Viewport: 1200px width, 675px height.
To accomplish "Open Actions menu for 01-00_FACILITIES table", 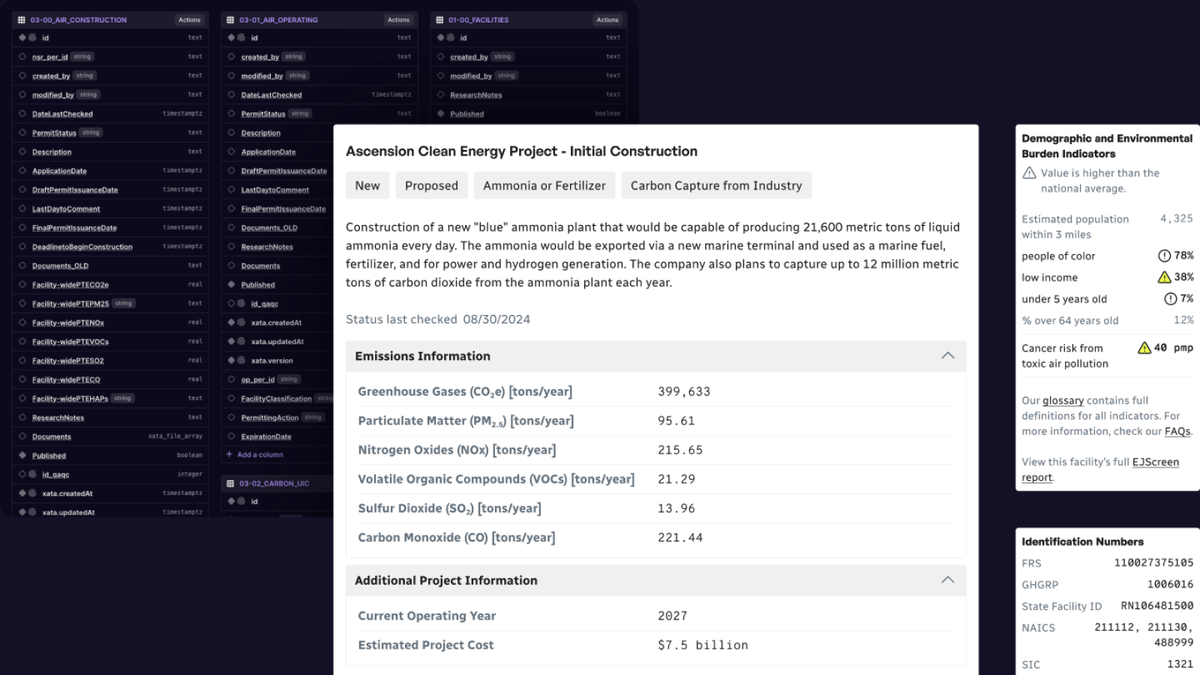I will pyautogui.click(x=607, y=19).
